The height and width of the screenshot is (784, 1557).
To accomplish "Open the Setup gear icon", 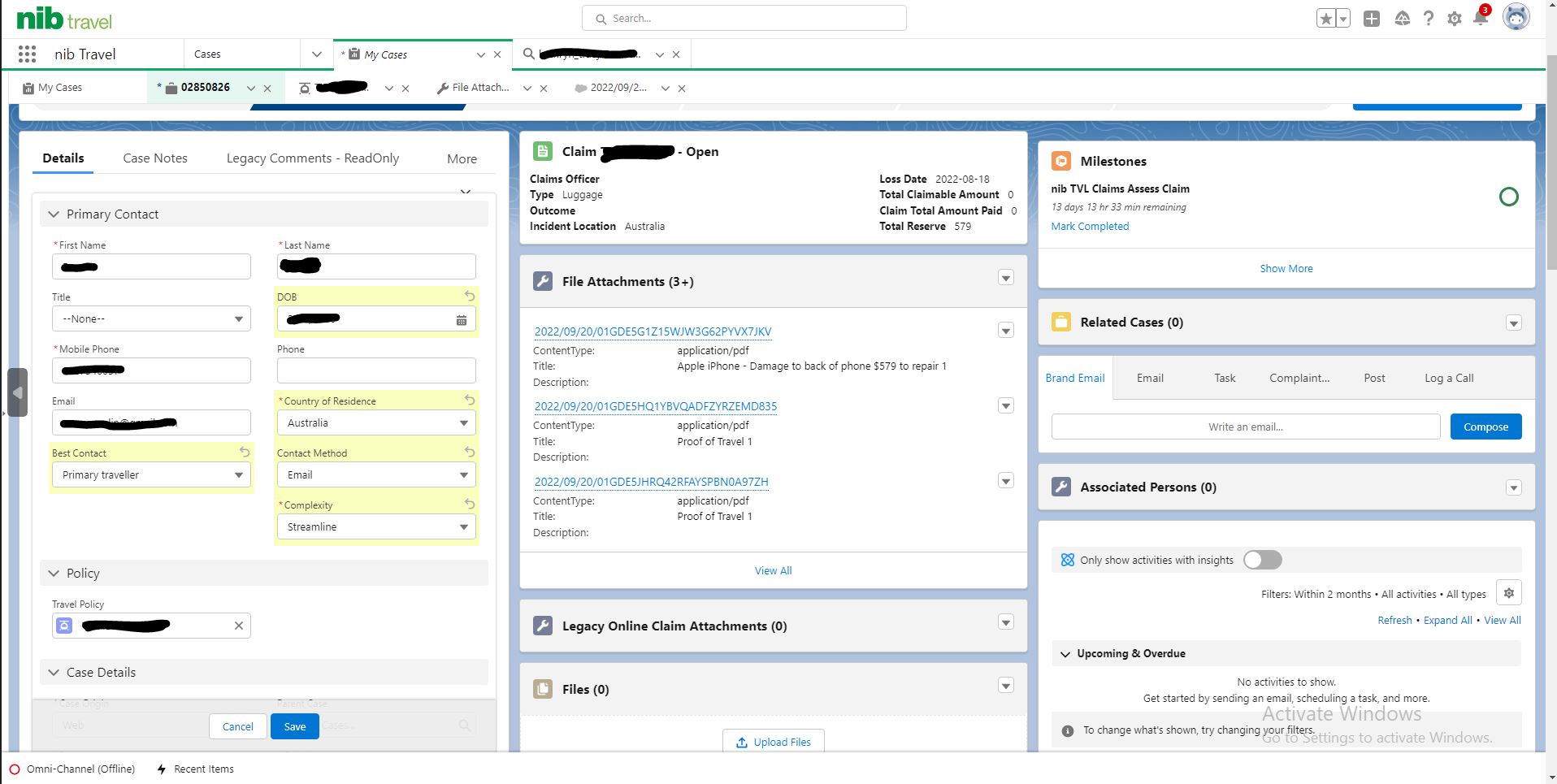I will (1455, 18).
